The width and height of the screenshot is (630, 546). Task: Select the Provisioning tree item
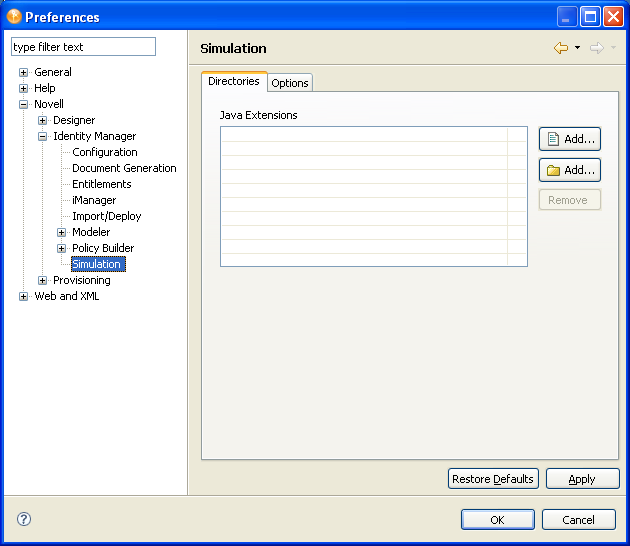(x=82, y=280)
